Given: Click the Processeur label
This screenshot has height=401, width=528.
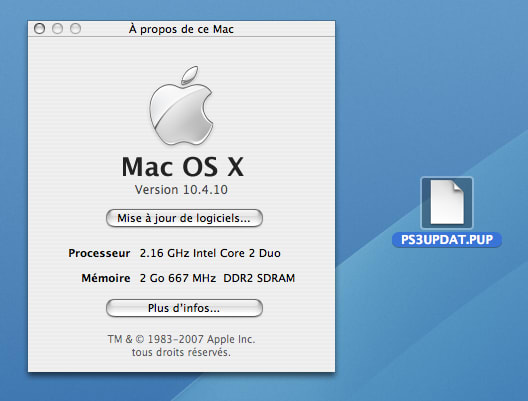Looking at the screenshot, I should (99, 253).
